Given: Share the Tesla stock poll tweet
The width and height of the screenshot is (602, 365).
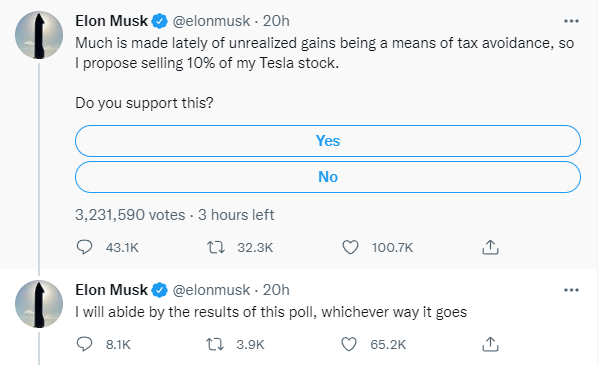Looking at the screenshot, I should (x=490, y=247).
